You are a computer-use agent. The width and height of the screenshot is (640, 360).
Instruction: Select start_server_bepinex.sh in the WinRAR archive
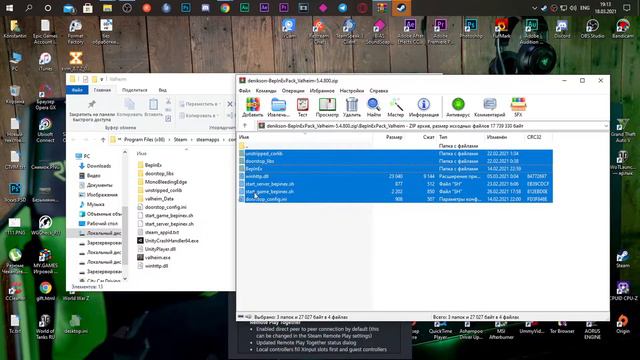[x=395, y=184]
